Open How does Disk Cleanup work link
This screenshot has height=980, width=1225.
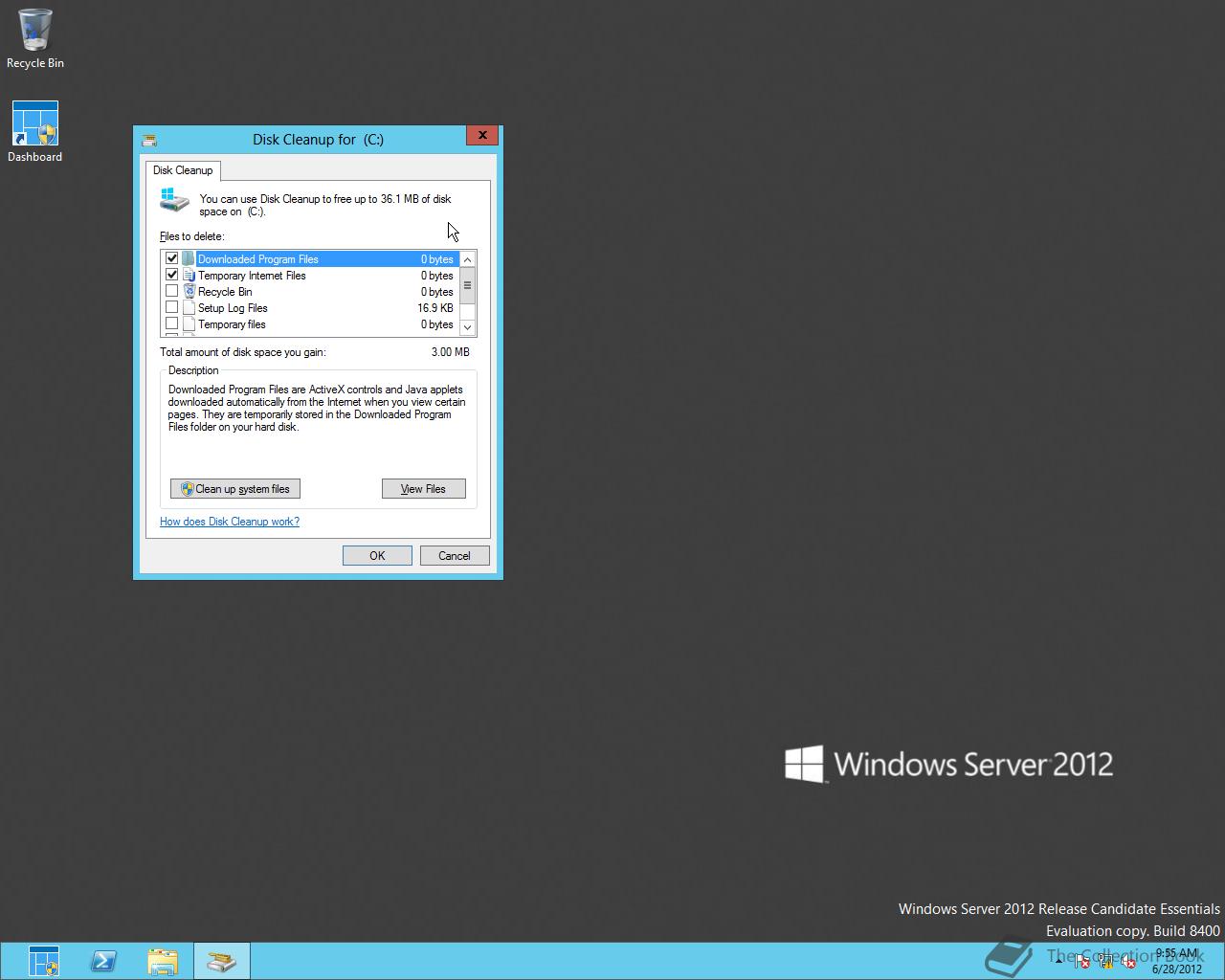pyautogui.click(x=230, y=522)
